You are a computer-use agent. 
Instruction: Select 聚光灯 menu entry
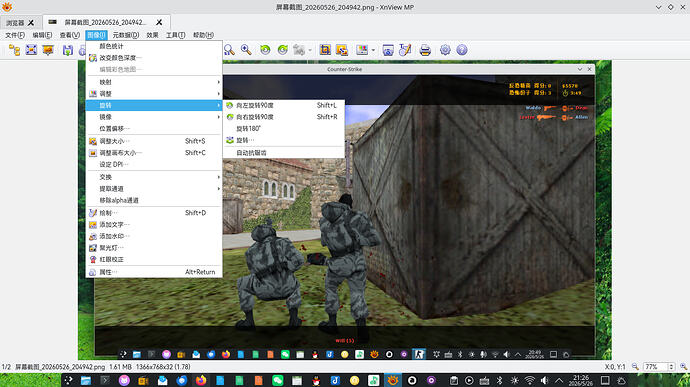[x=154, y=248]
